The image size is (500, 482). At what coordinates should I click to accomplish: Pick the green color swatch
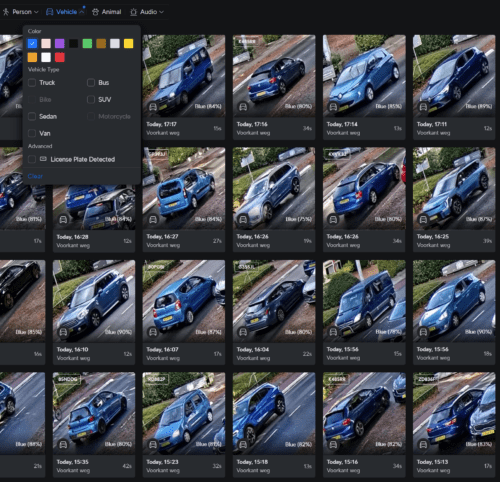(87, 43)
